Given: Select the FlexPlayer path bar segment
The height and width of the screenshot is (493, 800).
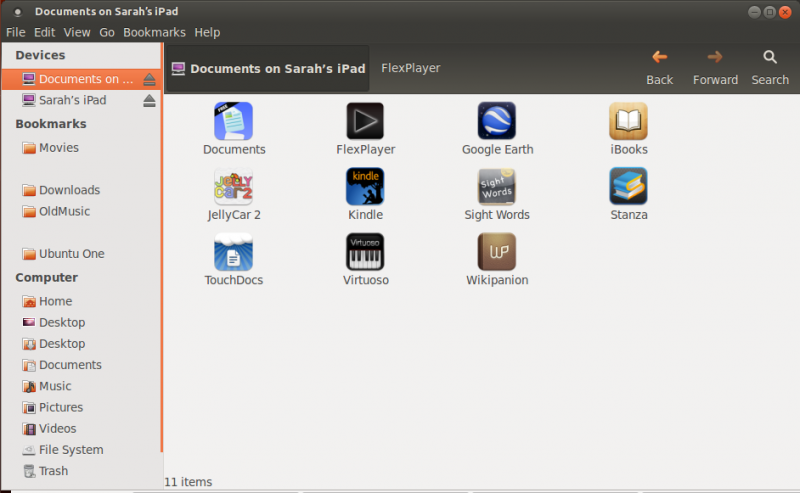Looking at the screenshot, I should pos(410,68).
